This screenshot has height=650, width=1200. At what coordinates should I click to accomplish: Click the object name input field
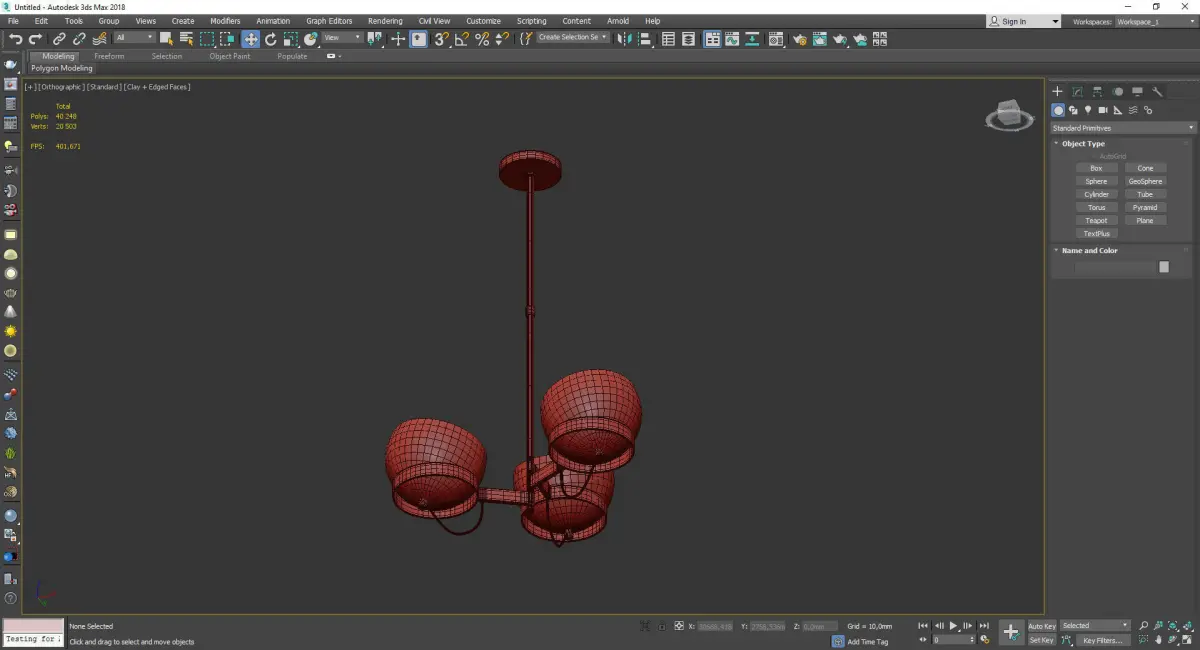click(1115, 267)
